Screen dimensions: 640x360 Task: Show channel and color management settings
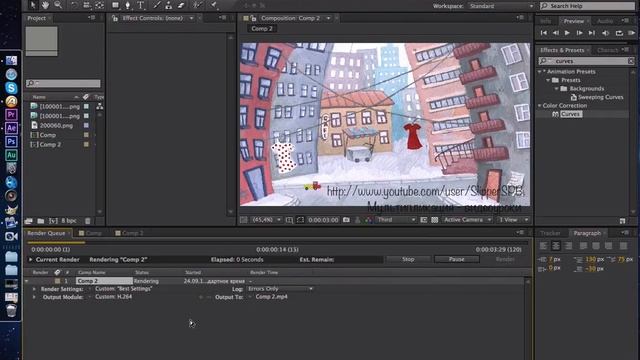coord(368,220)
